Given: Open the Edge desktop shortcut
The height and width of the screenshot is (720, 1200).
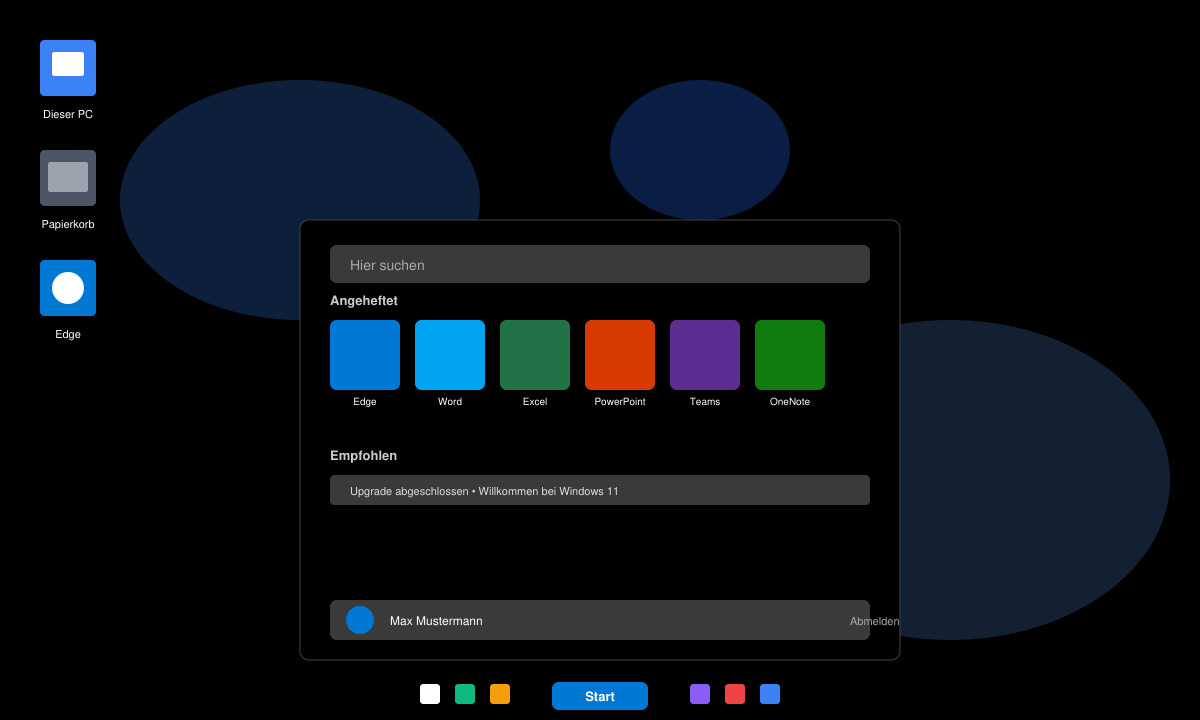Looking at the screenshot, I should (x=68, y=288).
